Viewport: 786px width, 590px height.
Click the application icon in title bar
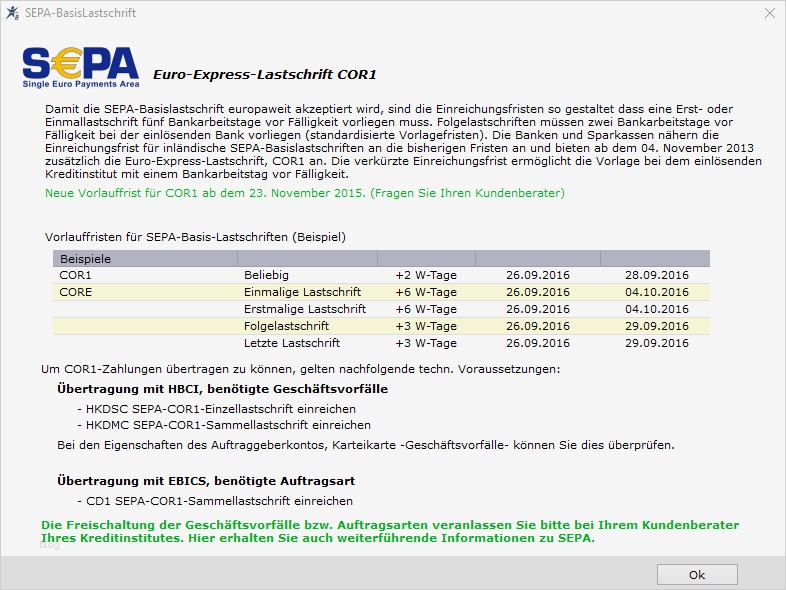coord(13,13)
